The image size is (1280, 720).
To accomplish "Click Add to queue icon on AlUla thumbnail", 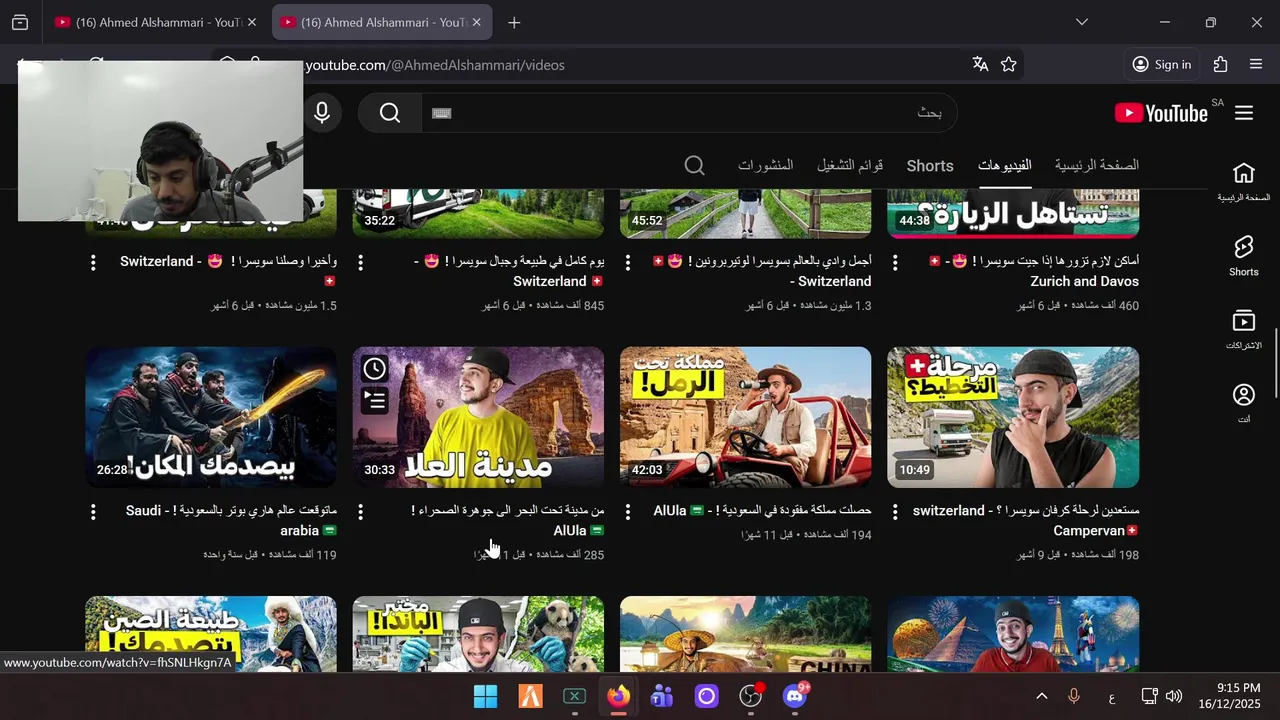I will point(374,401).
